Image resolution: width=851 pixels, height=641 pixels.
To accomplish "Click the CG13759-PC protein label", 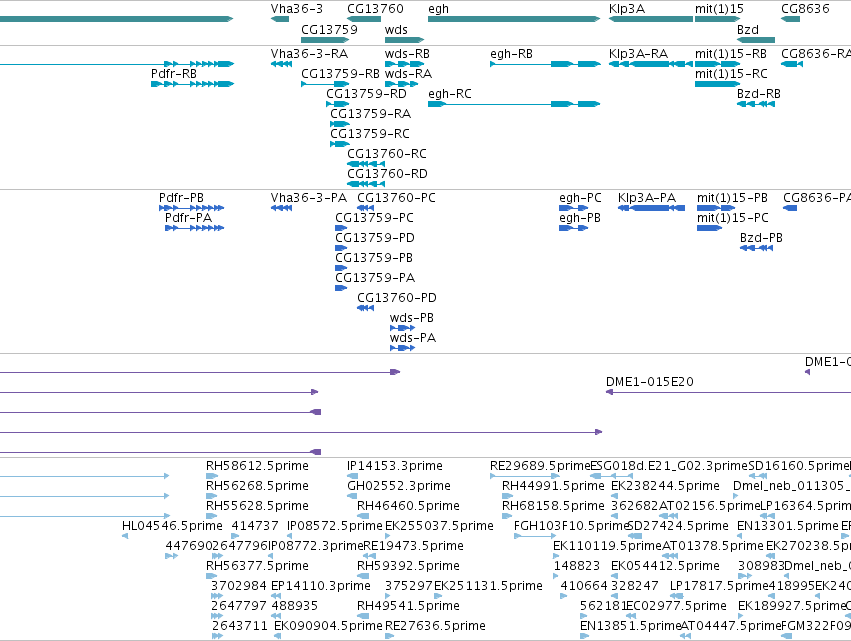I will tap(374, 218).
